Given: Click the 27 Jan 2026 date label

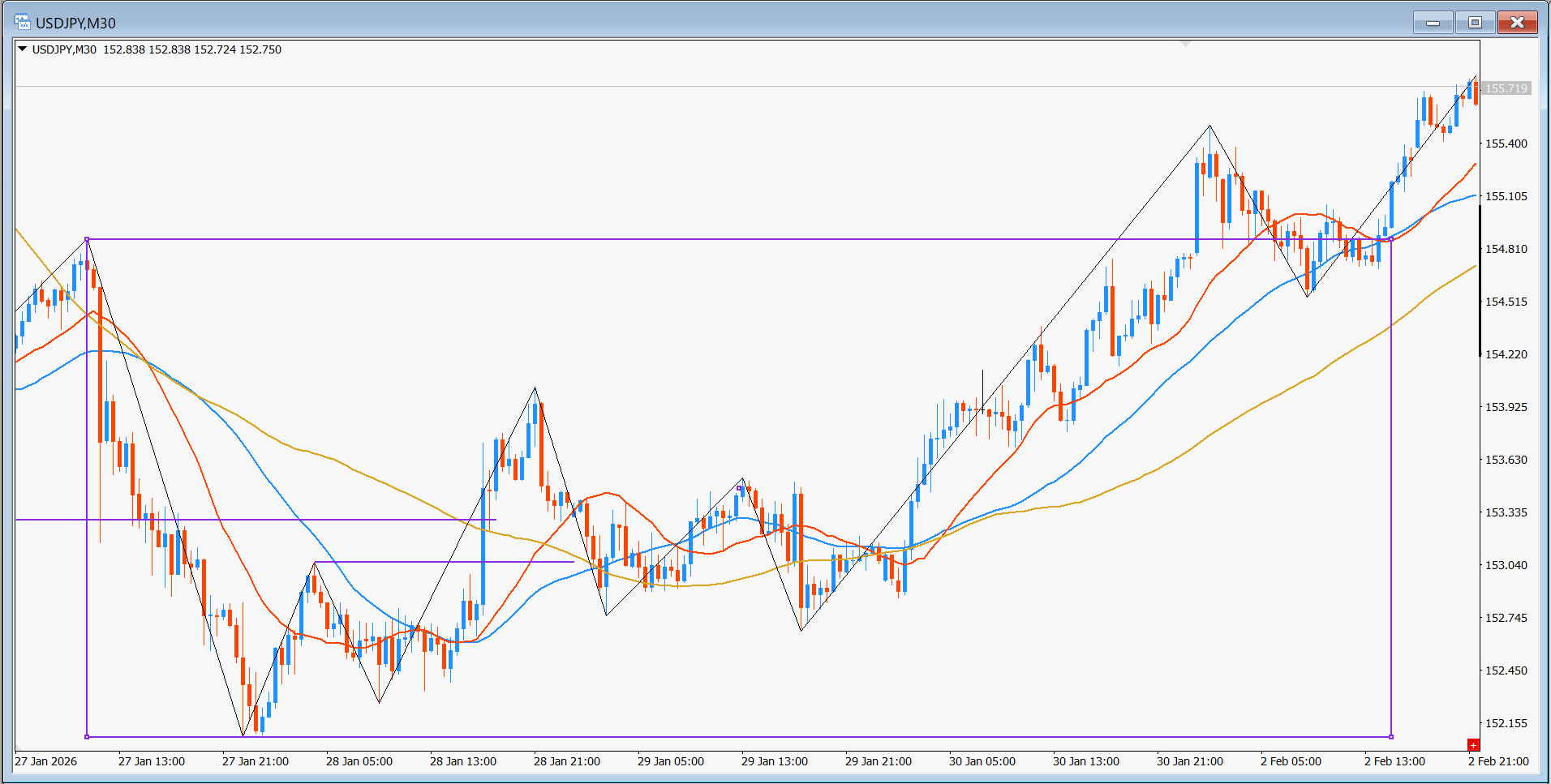Looking at the screenshot, I should (x=46, y=761).
